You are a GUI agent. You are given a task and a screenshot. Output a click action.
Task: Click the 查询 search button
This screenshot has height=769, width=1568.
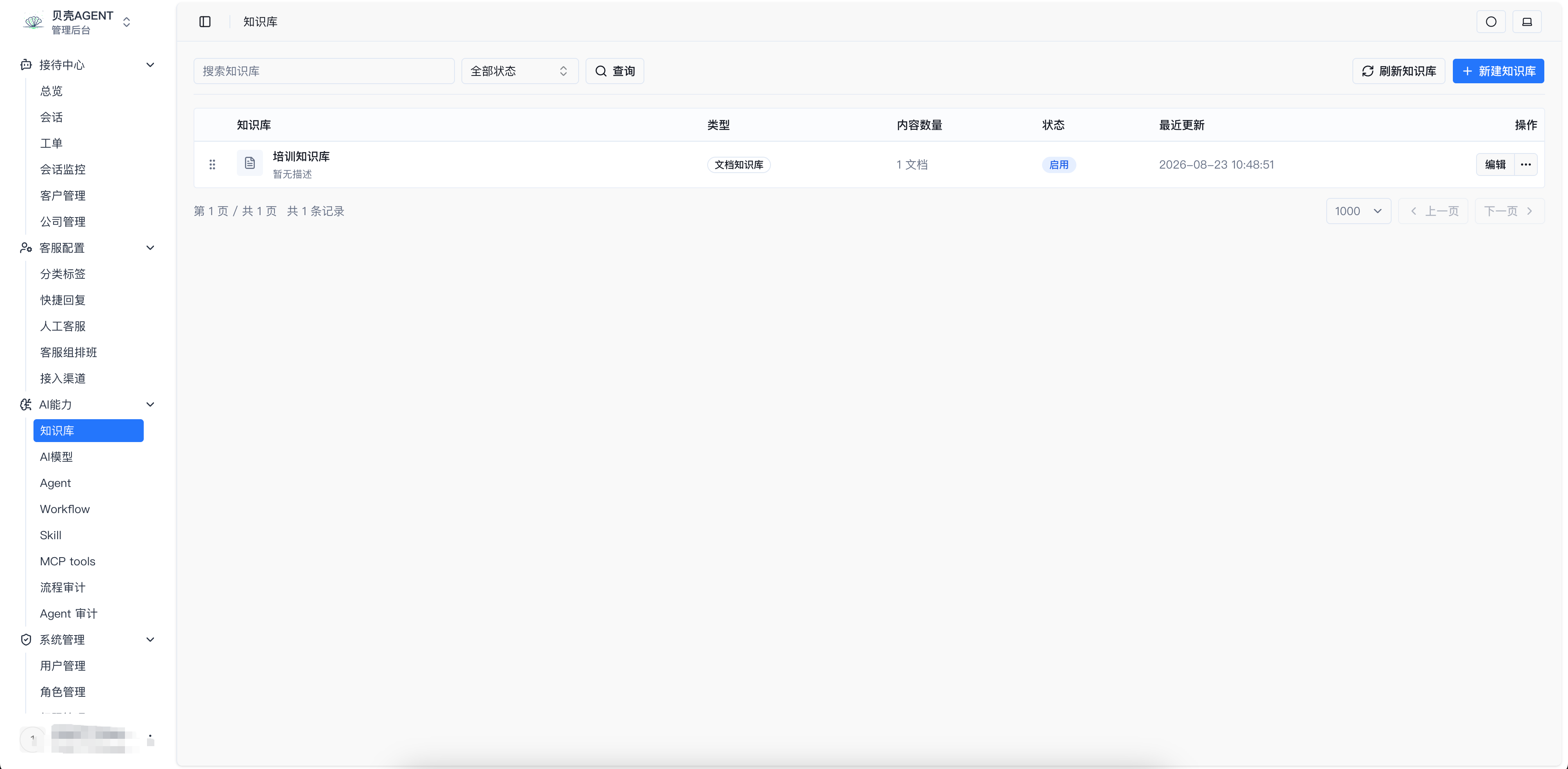(x=614, y=71)
